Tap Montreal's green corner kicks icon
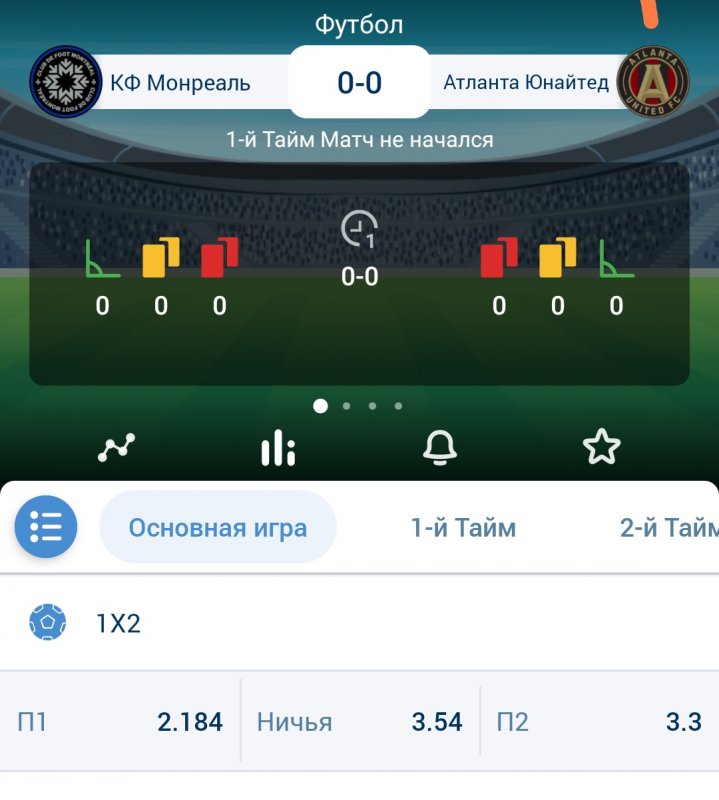The height and width of the screenshot is (800, 719). [103, 259]
